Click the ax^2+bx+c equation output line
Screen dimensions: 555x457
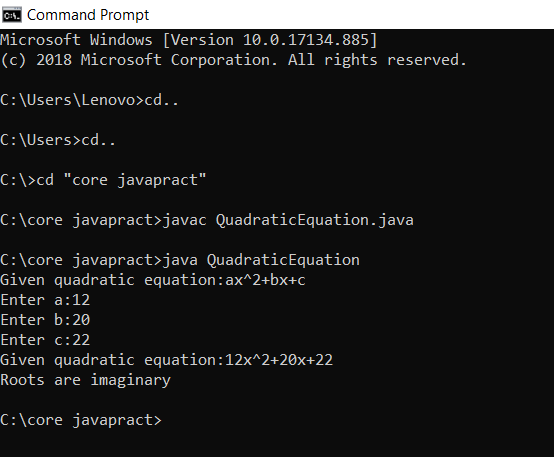pyautogui.click(x=153, y=280)
